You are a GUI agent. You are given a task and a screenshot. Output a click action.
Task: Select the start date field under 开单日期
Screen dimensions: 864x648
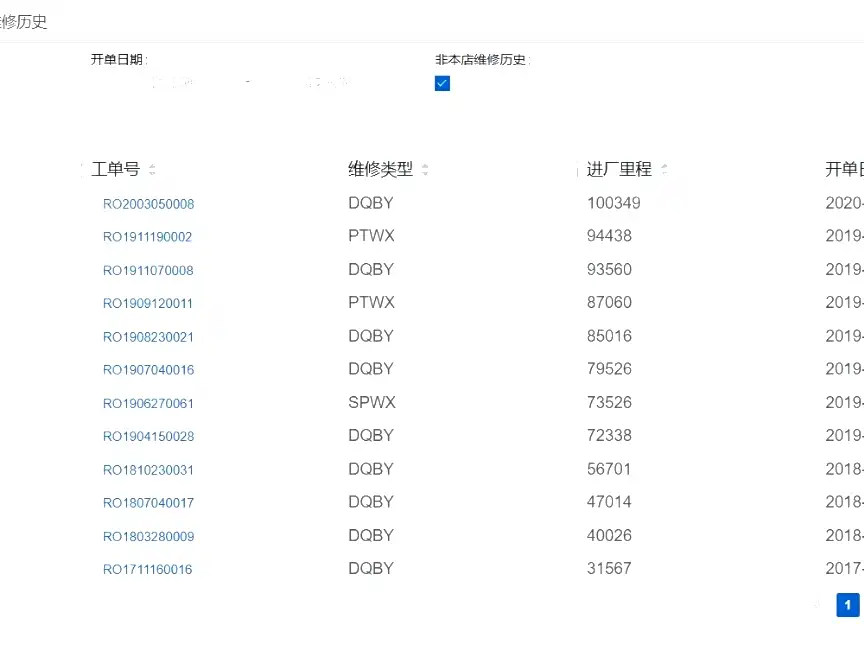point(174,83)
